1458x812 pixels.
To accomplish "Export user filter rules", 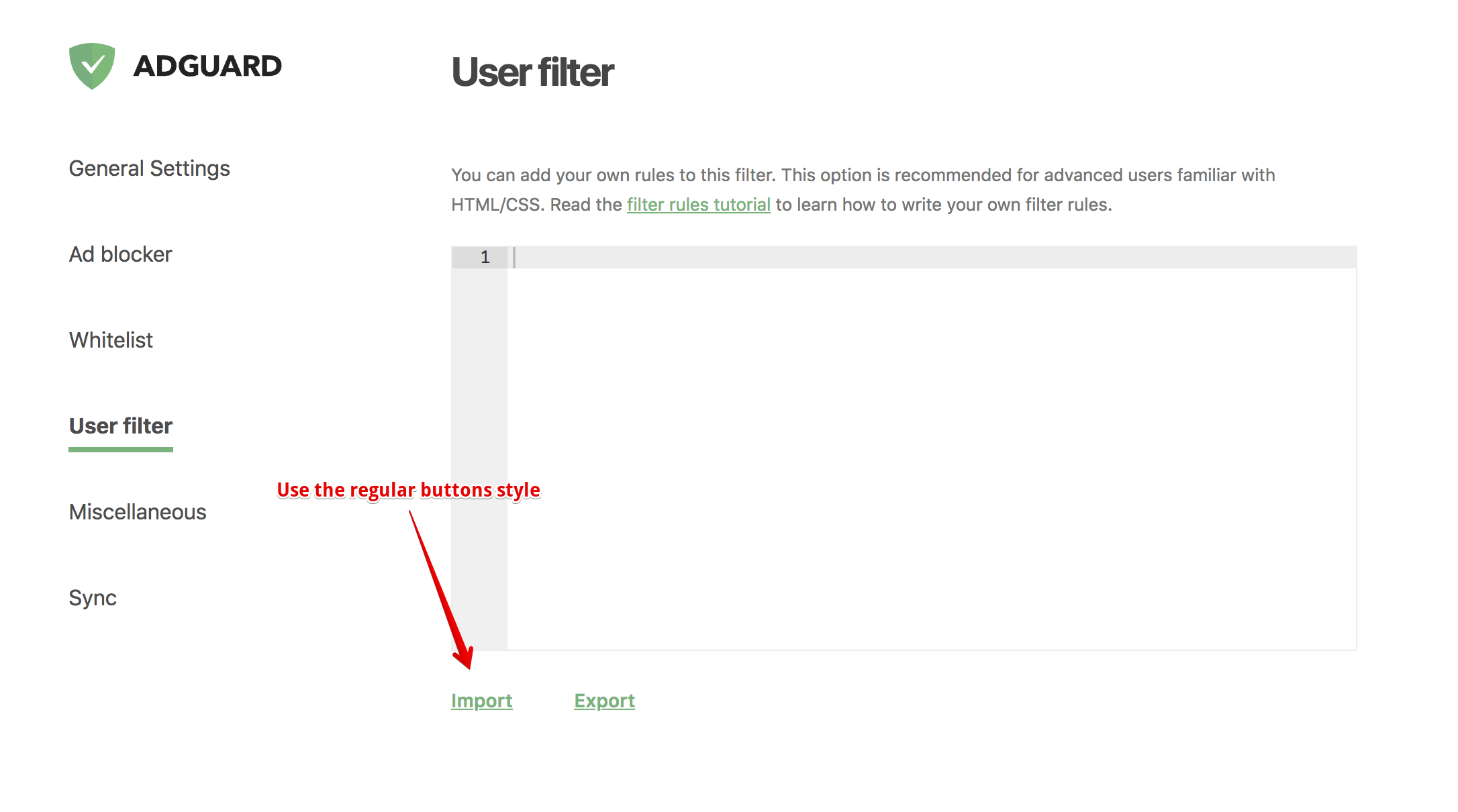I will click(603, 701).
